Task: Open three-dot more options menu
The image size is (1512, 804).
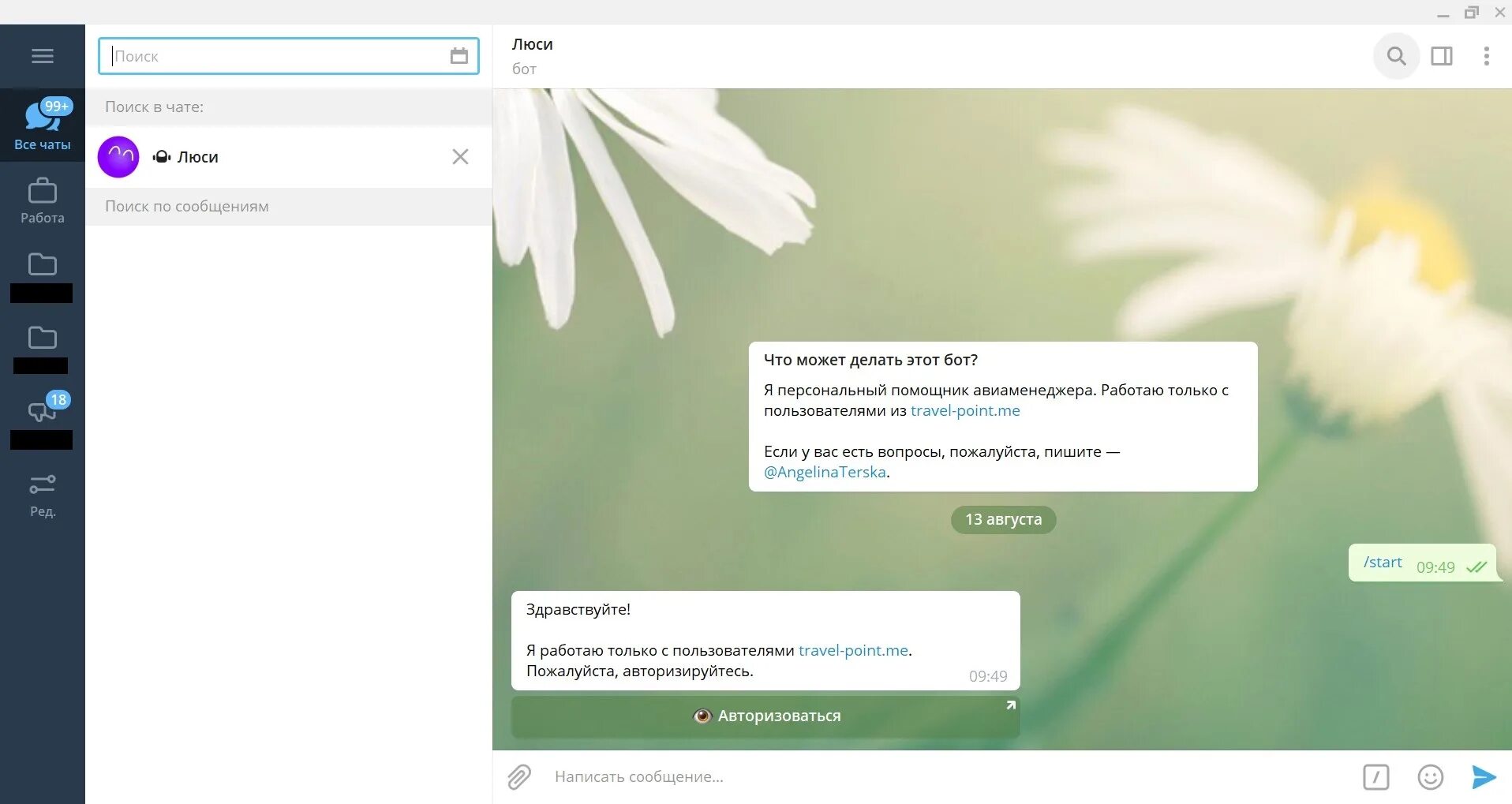Action: pyautogui.click(x=1487, y=56)
